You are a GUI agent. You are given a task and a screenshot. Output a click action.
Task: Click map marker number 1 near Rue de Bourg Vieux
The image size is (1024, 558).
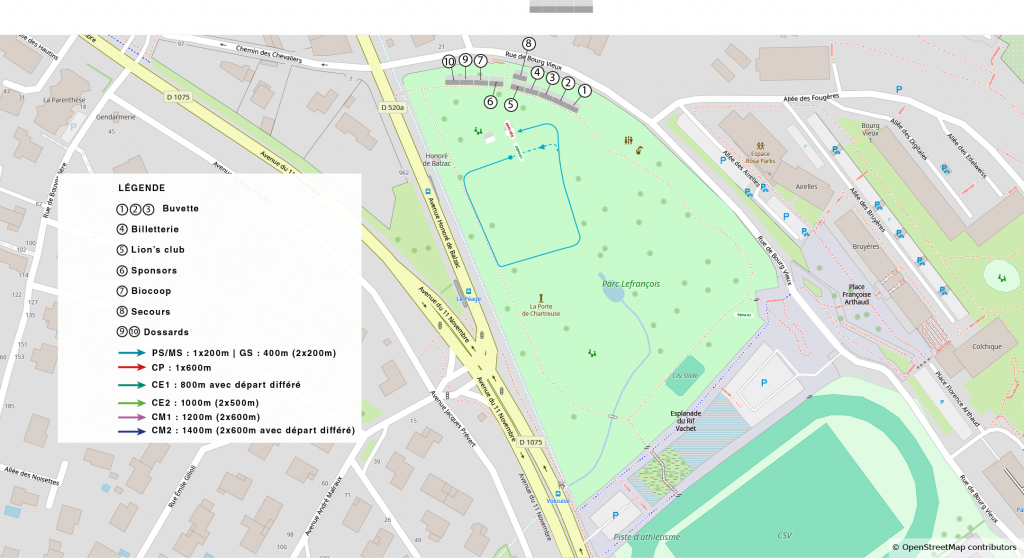[585, 91]
